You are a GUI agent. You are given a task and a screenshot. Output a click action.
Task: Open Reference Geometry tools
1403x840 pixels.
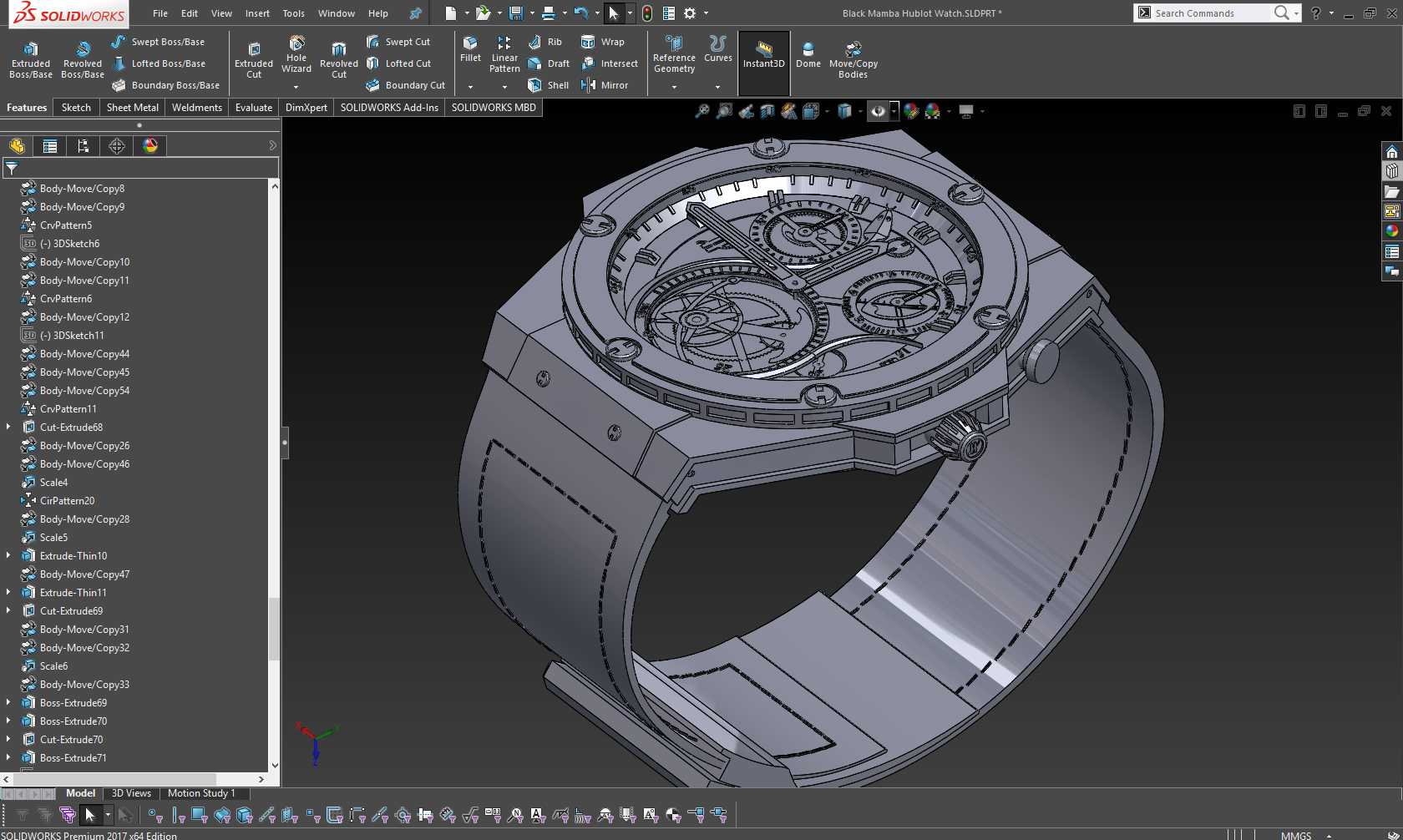click(674, 54)
